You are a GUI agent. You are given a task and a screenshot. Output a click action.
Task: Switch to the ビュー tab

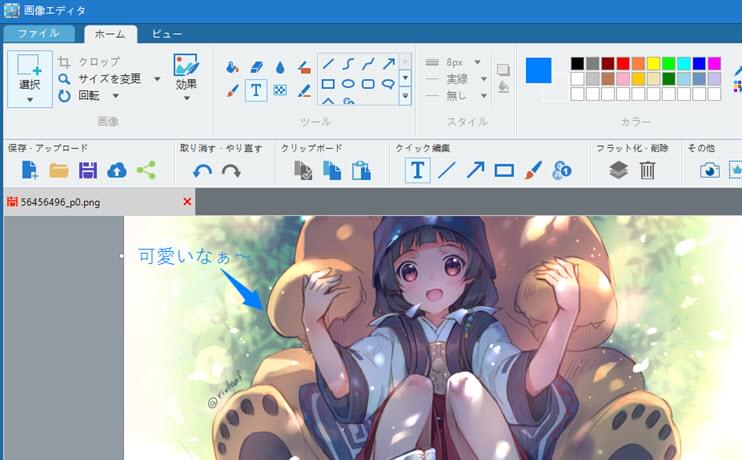167,34
